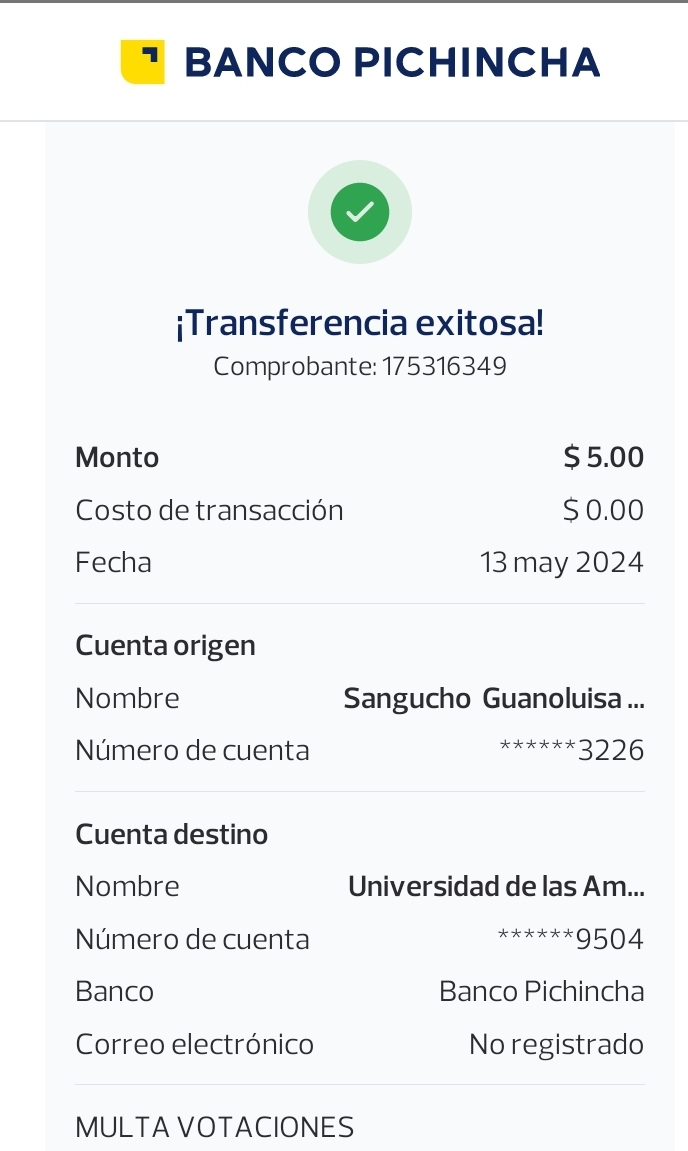
Task: Click the Cuenta origen section heading
Action: tap(166, 646)
